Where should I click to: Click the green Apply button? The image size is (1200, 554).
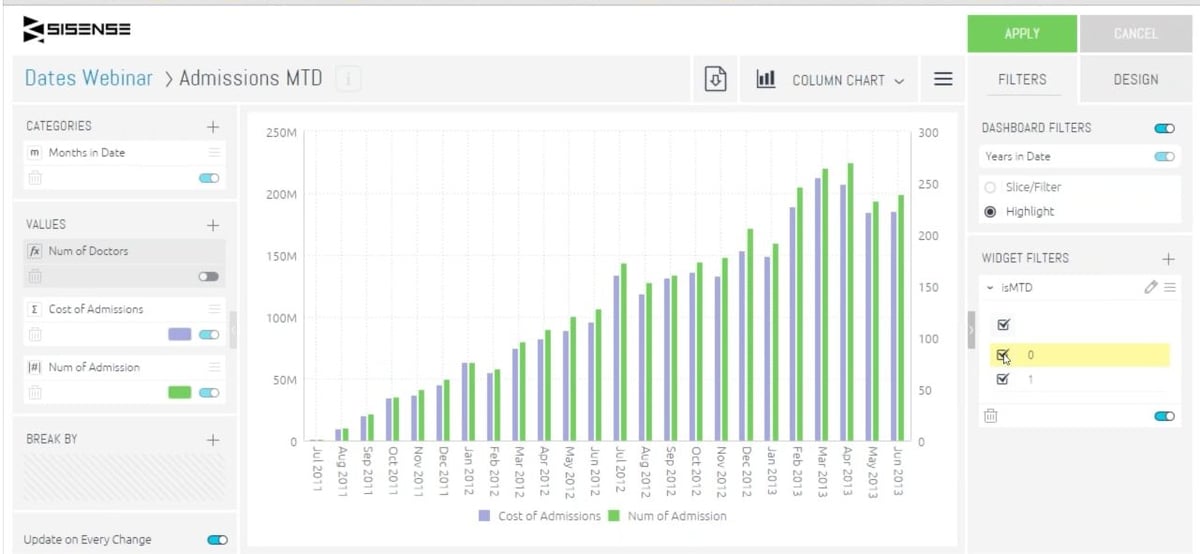click(1022, 34)
